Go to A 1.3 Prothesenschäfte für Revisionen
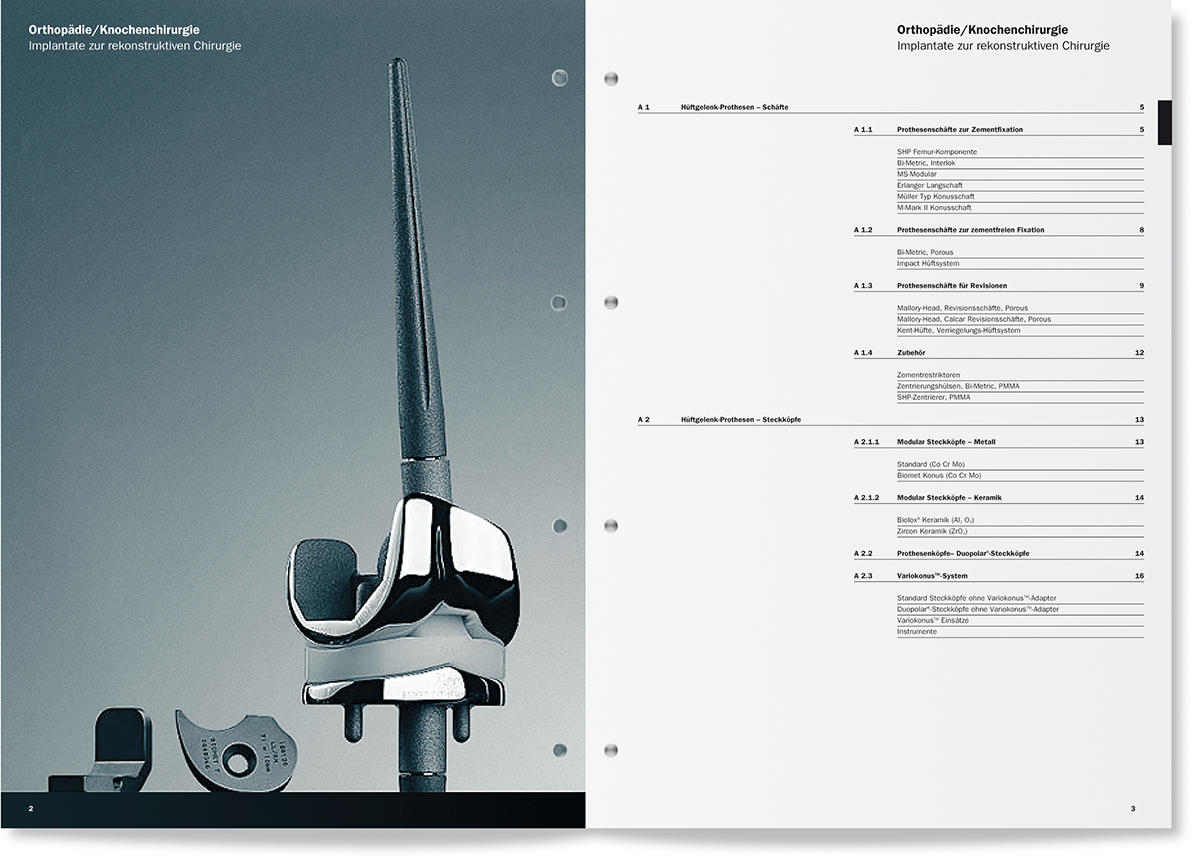This screenshot has width=1200, height=856. point(951,286)
